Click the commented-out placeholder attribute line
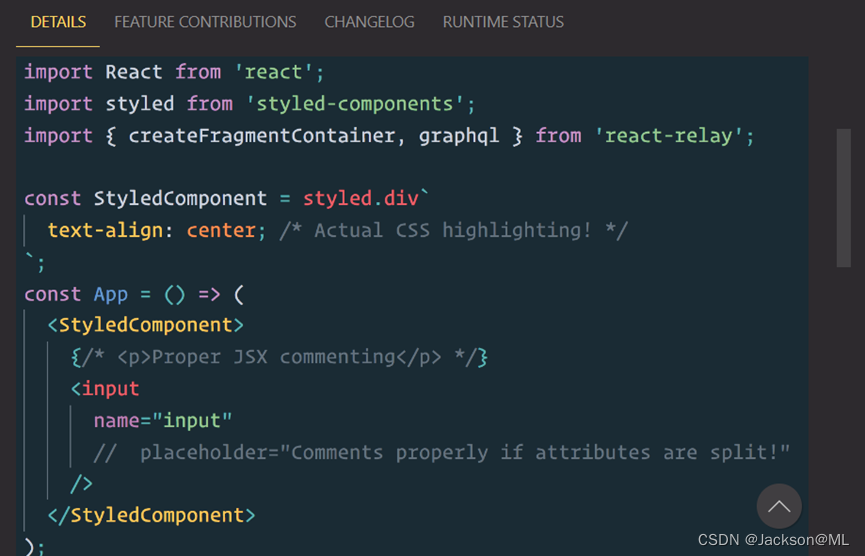 tap(441, 452)
